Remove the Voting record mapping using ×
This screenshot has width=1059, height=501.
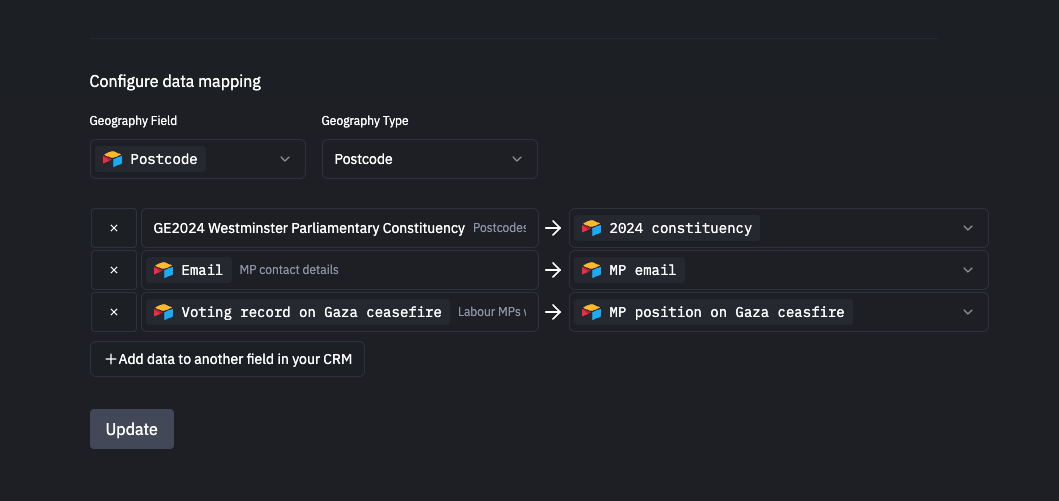(114, 312)
